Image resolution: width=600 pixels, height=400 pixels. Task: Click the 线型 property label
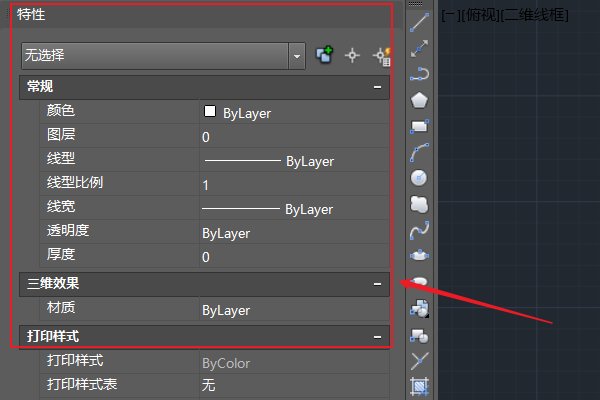(x=60, y=158)
